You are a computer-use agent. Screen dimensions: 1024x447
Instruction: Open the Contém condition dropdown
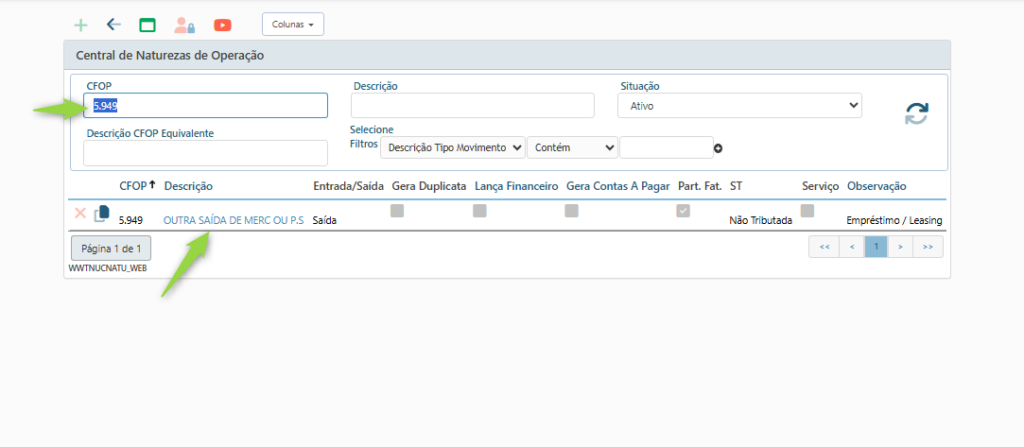572,148
